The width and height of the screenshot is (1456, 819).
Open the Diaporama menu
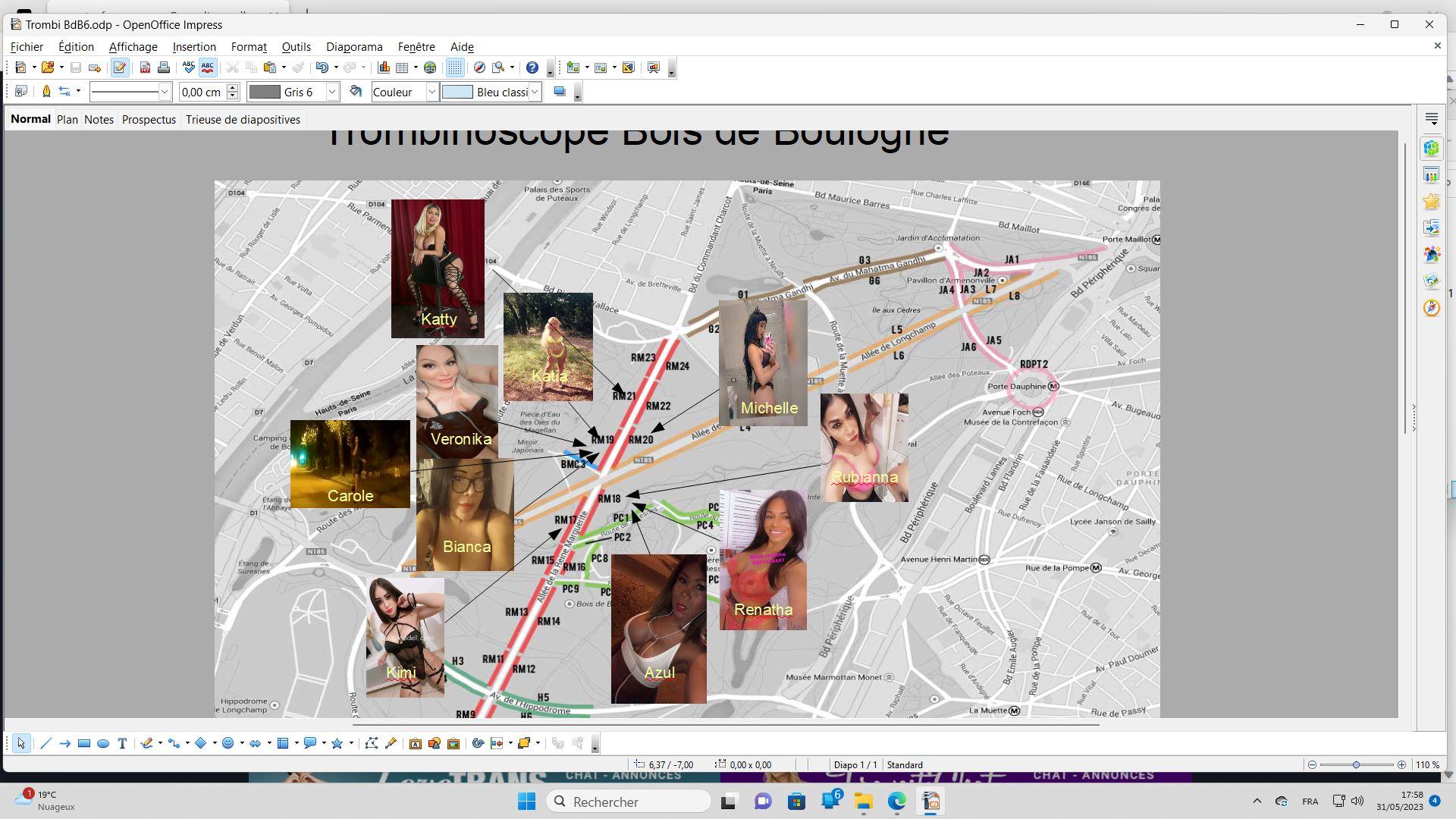click(x=354, y=47)
